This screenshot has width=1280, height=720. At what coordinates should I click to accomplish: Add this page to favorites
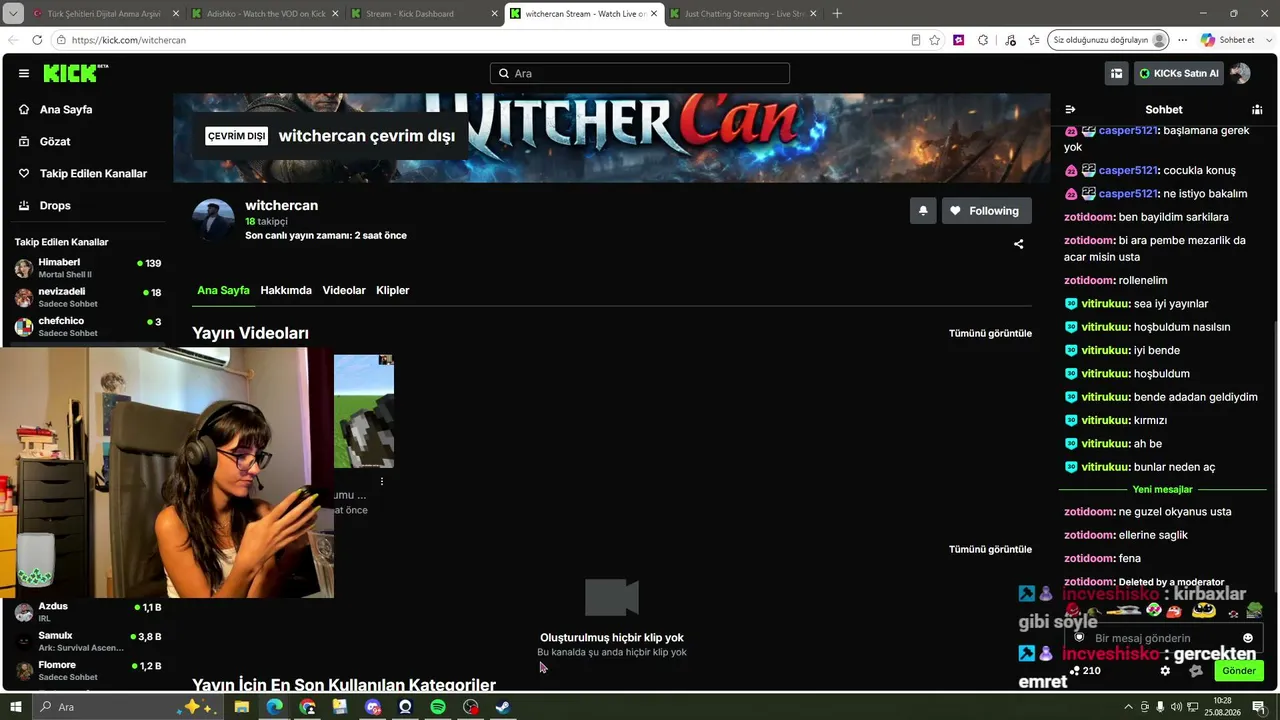935,40
